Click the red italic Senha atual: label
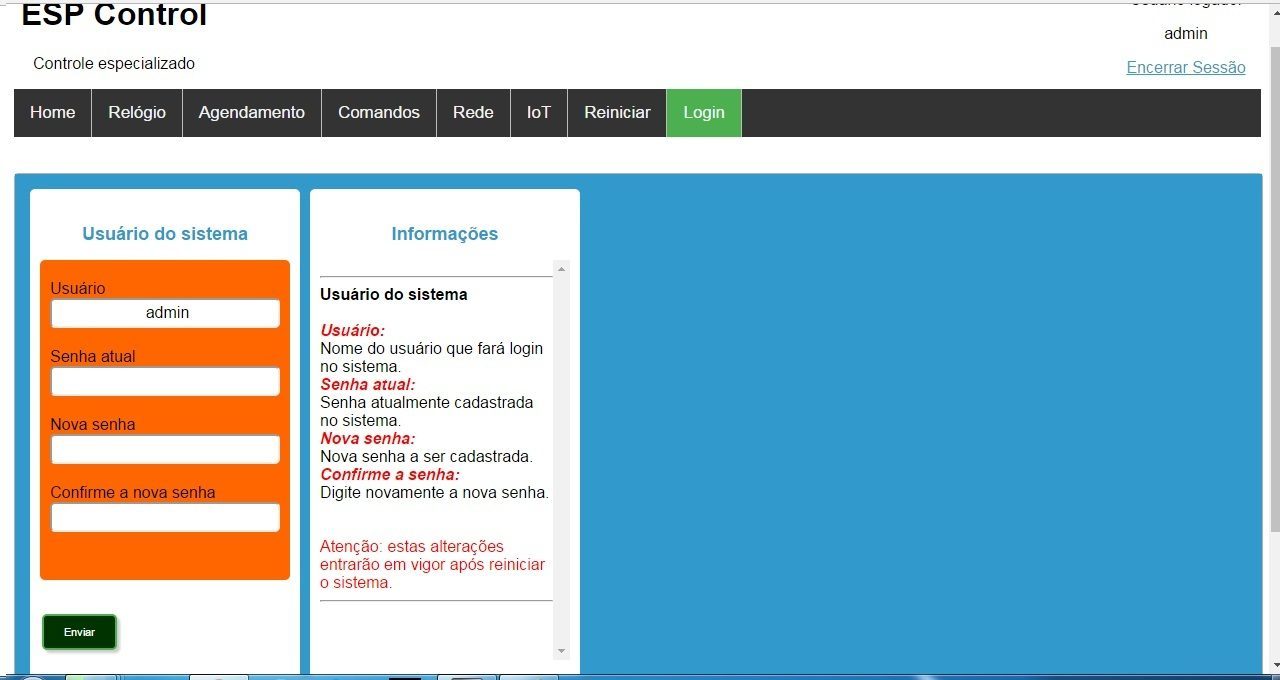 point(367,384)
